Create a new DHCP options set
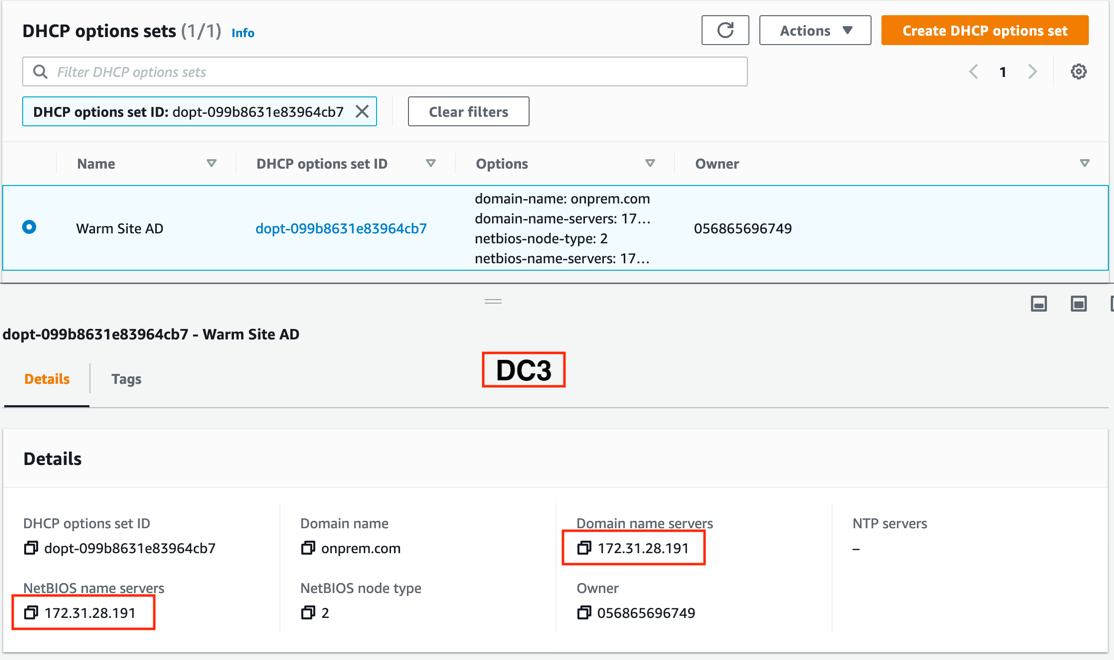The width and height of the screenshot is (1114, 660). click(984, 30)
